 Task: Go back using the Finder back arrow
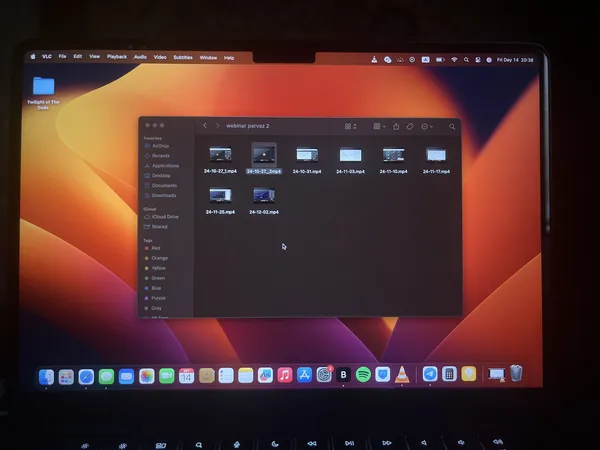pos(205,126)
